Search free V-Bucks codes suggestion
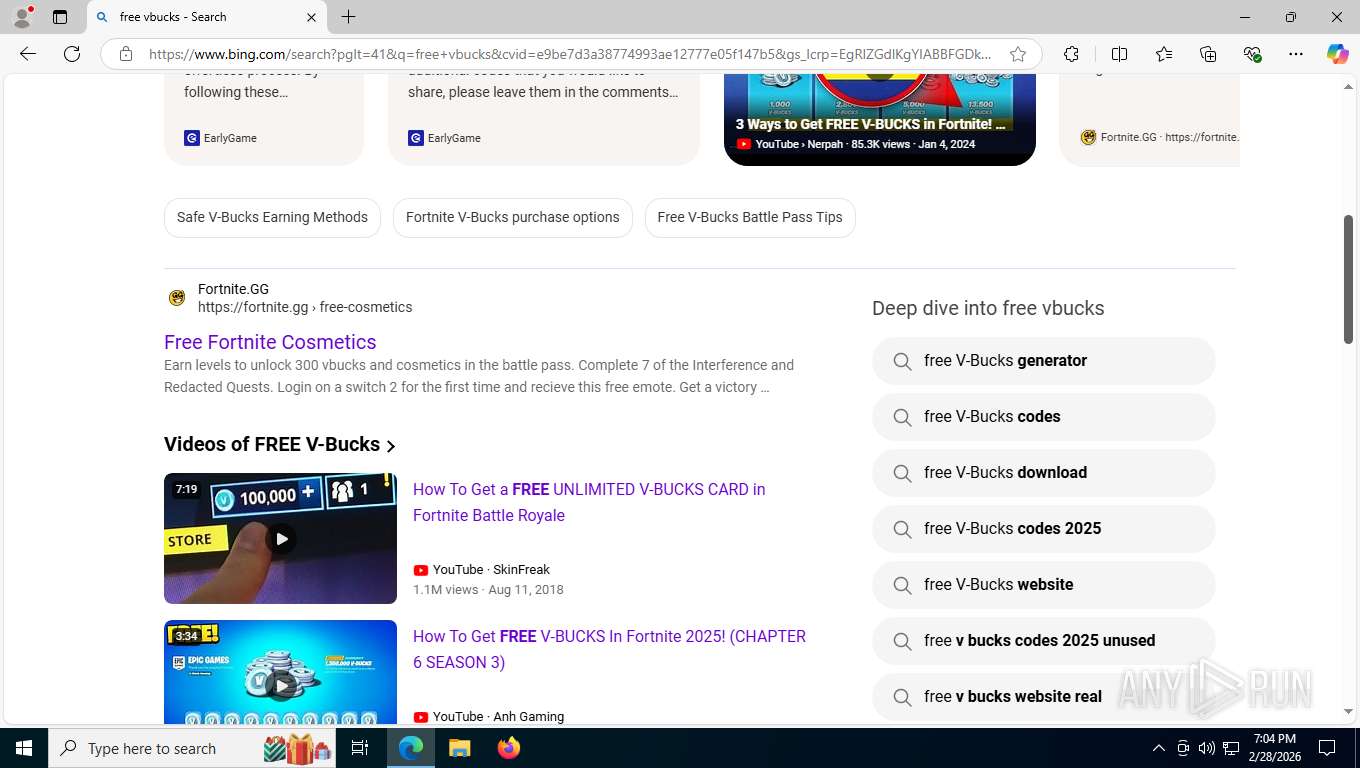This screenshot has width=1360, height=768. (x=1044, y=417)
